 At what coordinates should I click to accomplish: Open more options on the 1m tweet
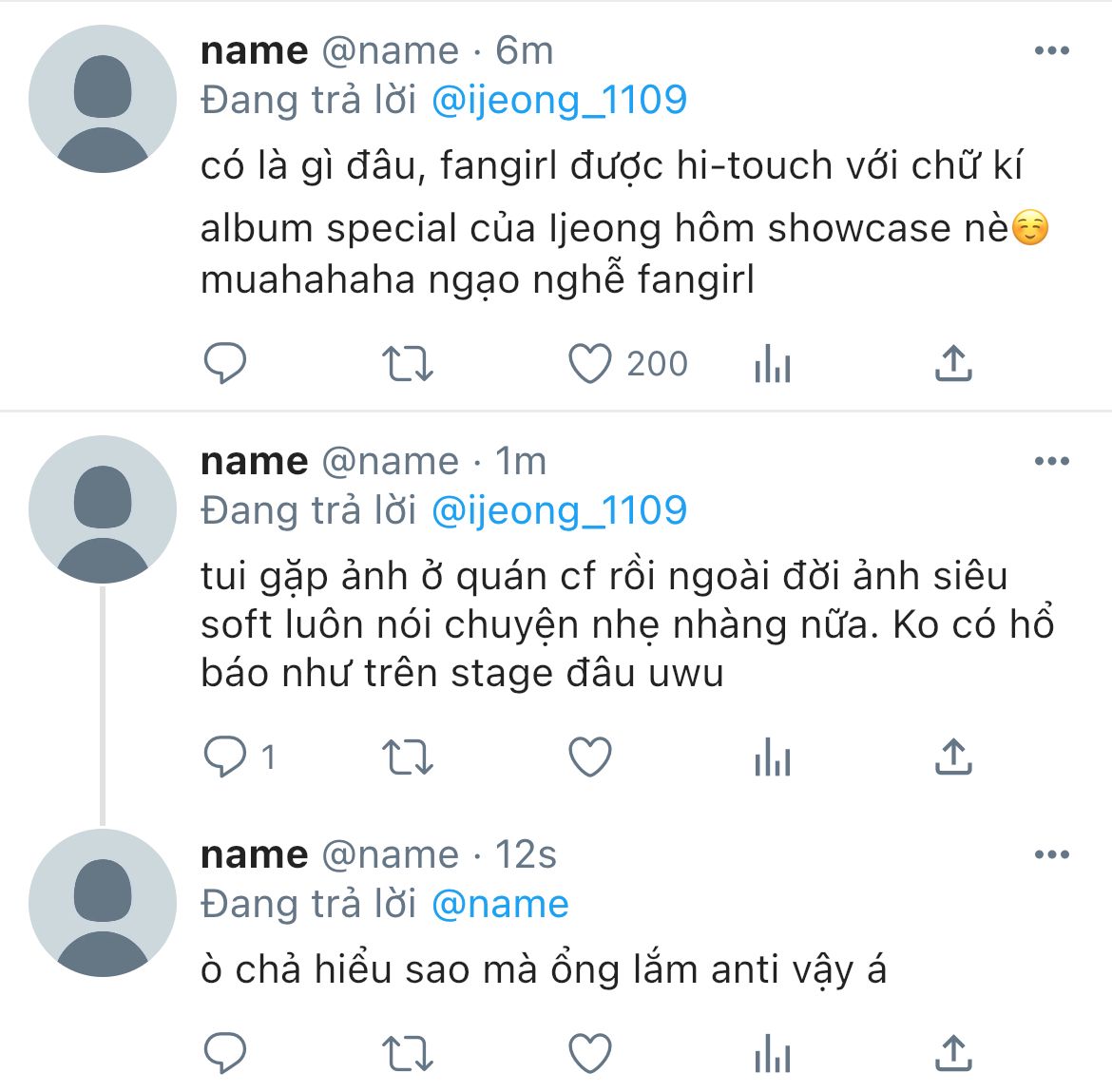click(x=1051, y=462)
